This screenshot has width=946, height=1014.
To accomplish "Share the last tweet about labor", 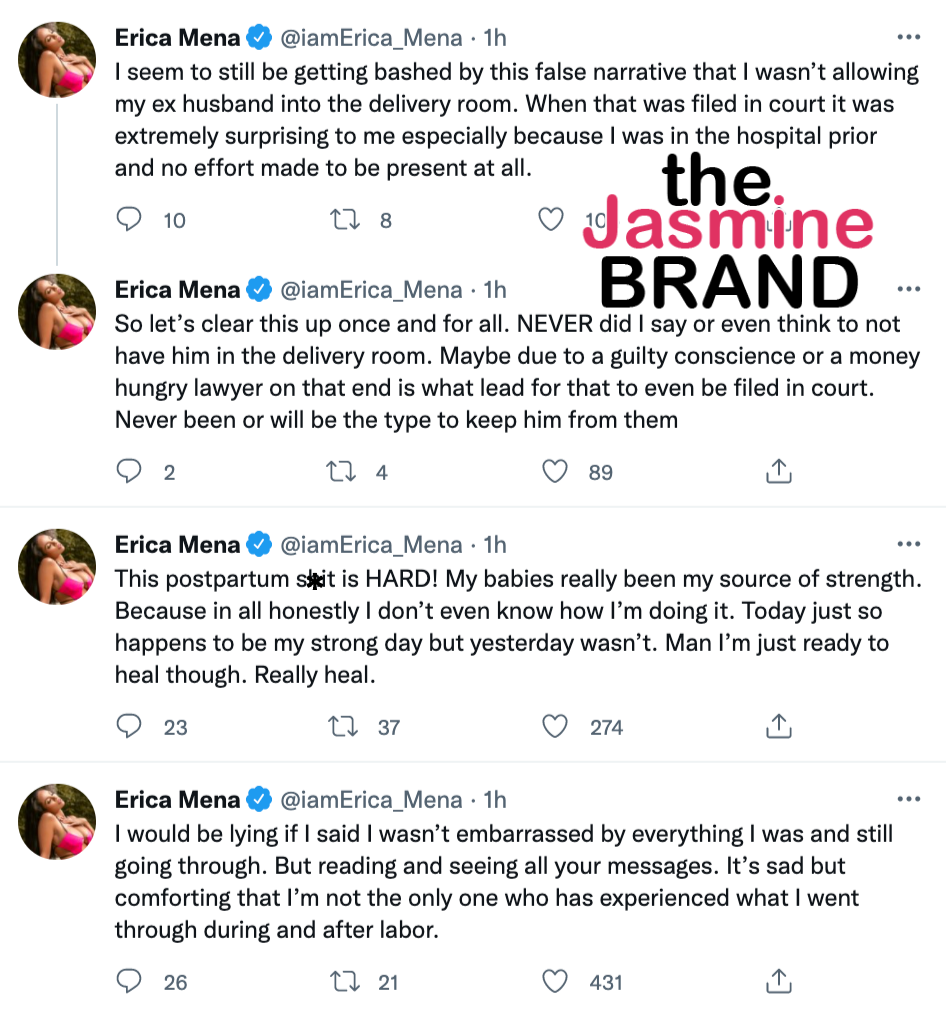I will click(x=779, y=981).
